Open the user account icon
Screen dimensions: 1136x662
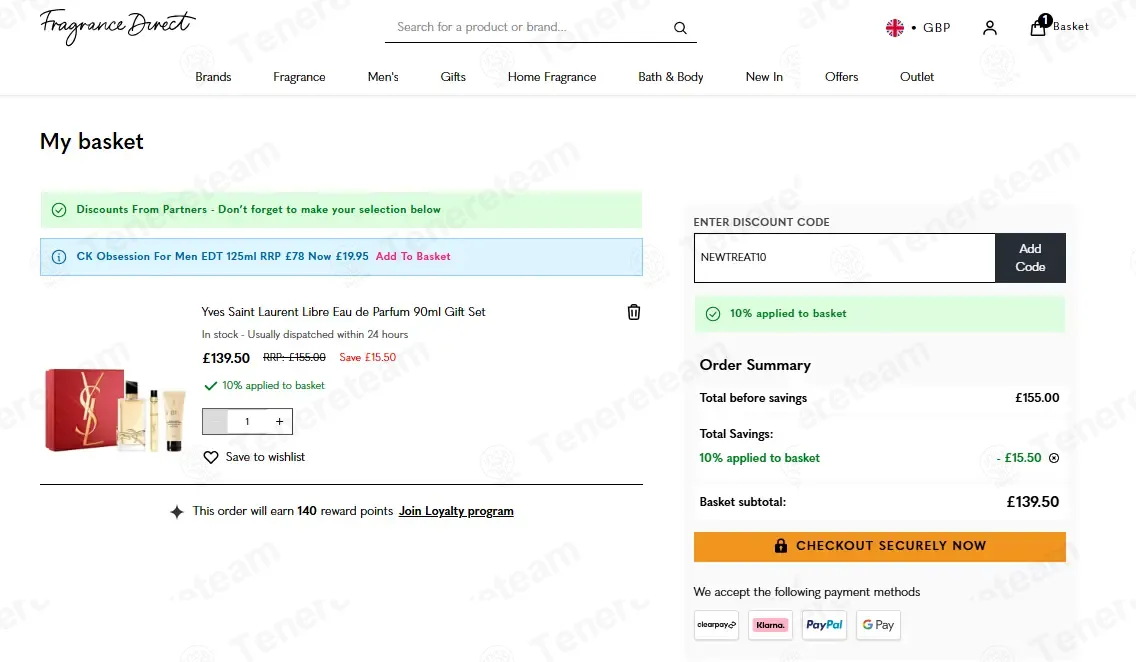coord(990,28)
